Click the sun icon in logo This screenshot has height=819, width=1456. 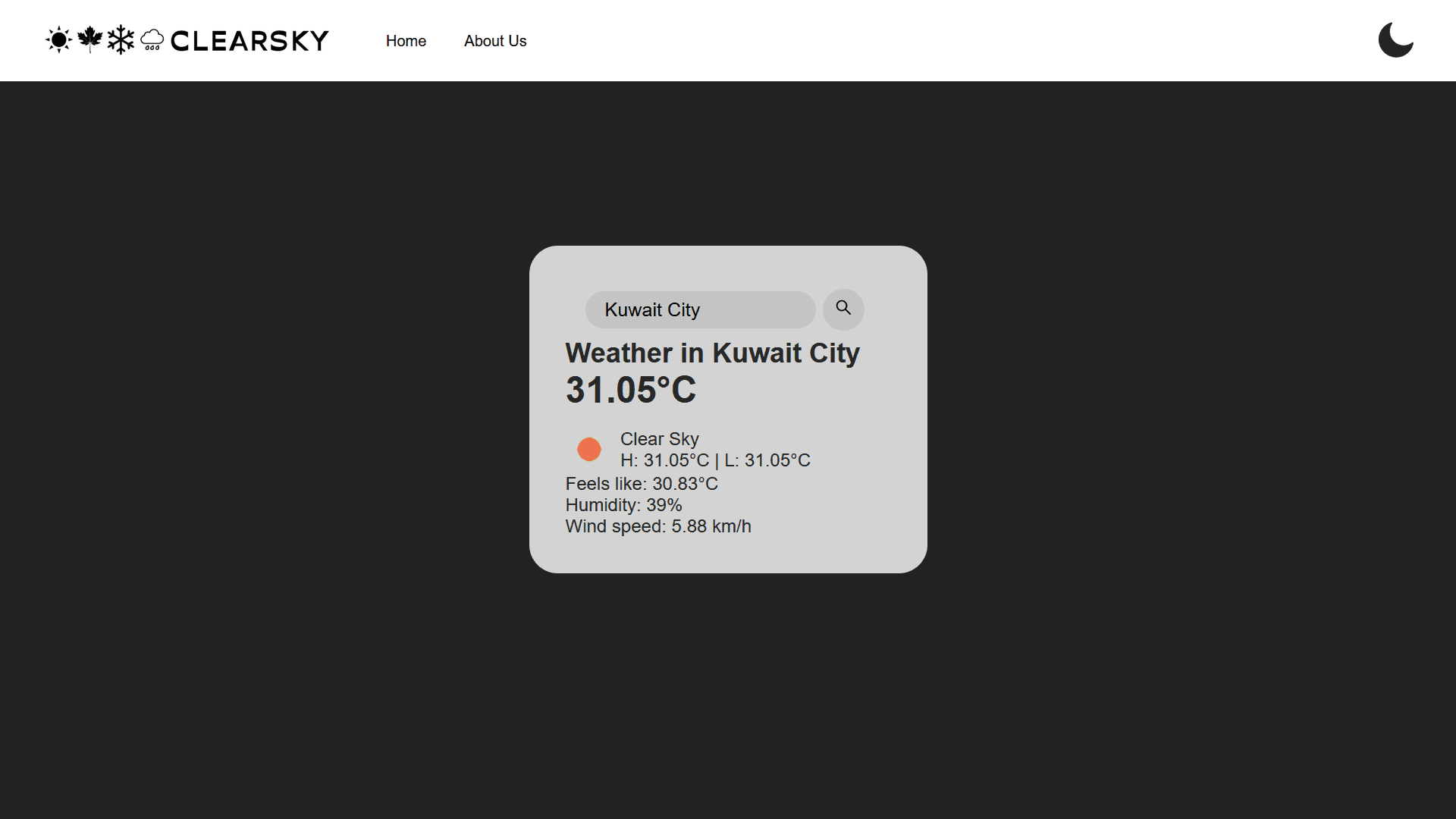click(x=58, y=40)
